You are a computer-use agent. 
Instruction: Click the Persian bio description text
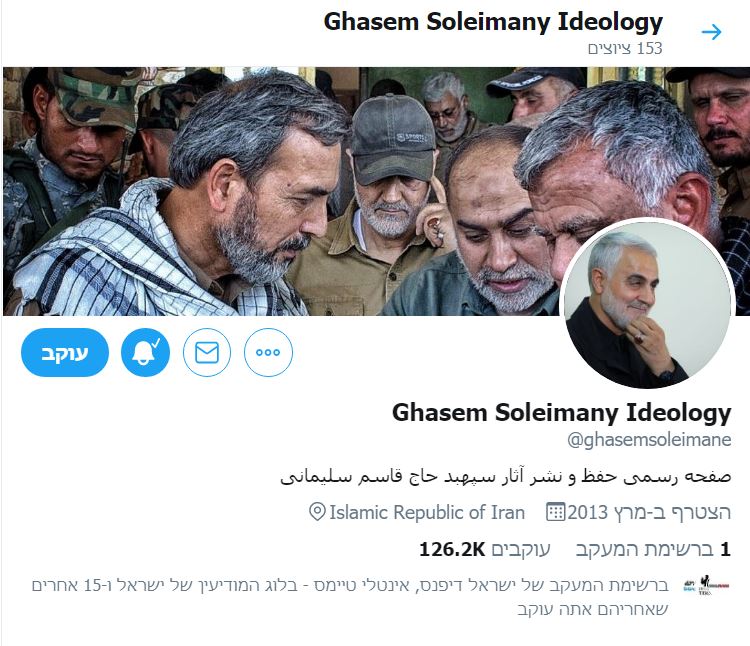click(506, 477)
